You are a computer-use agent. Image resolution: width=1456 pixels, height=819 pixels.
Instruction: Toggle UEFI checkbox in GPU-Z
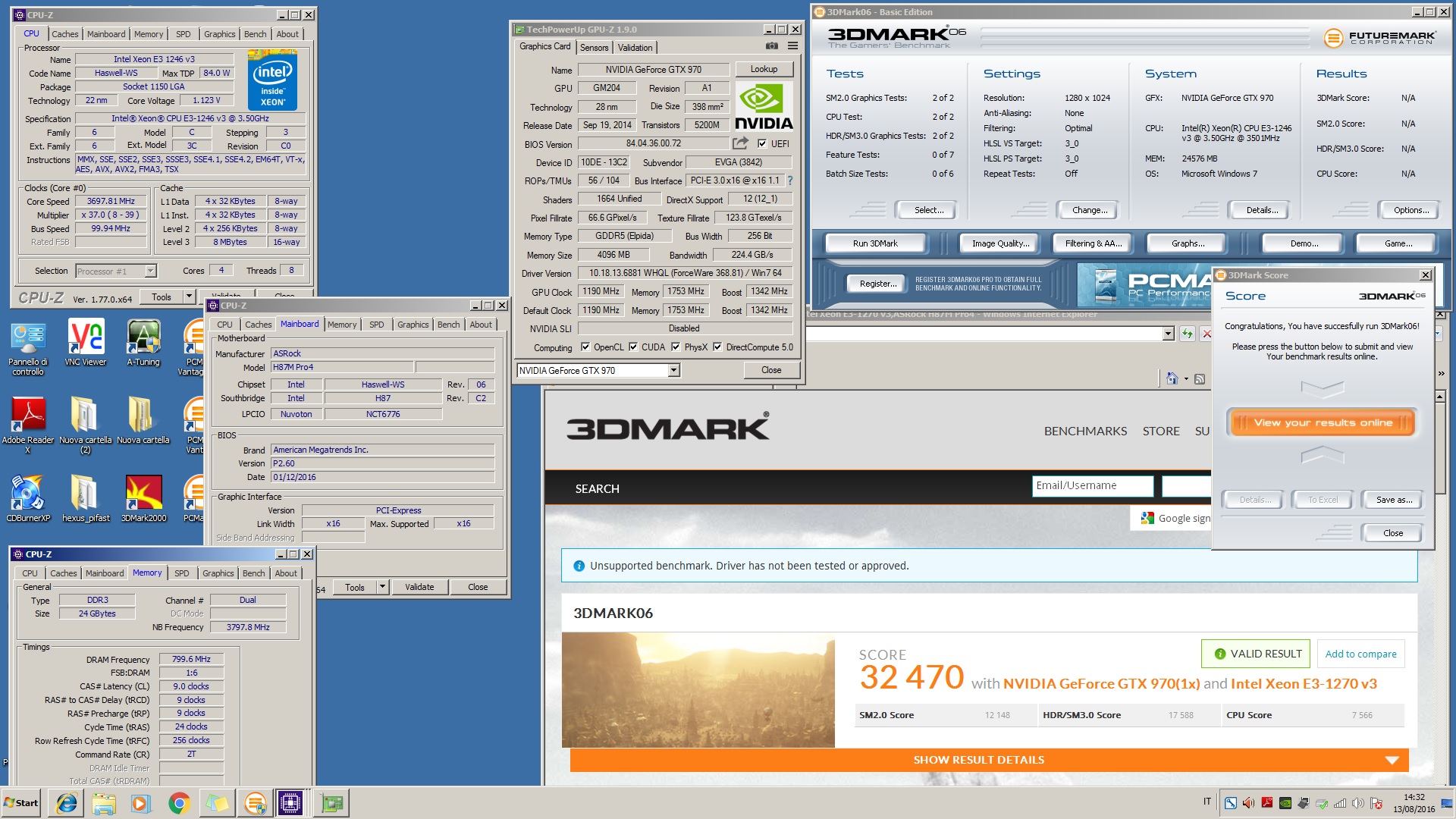(762, 143)
